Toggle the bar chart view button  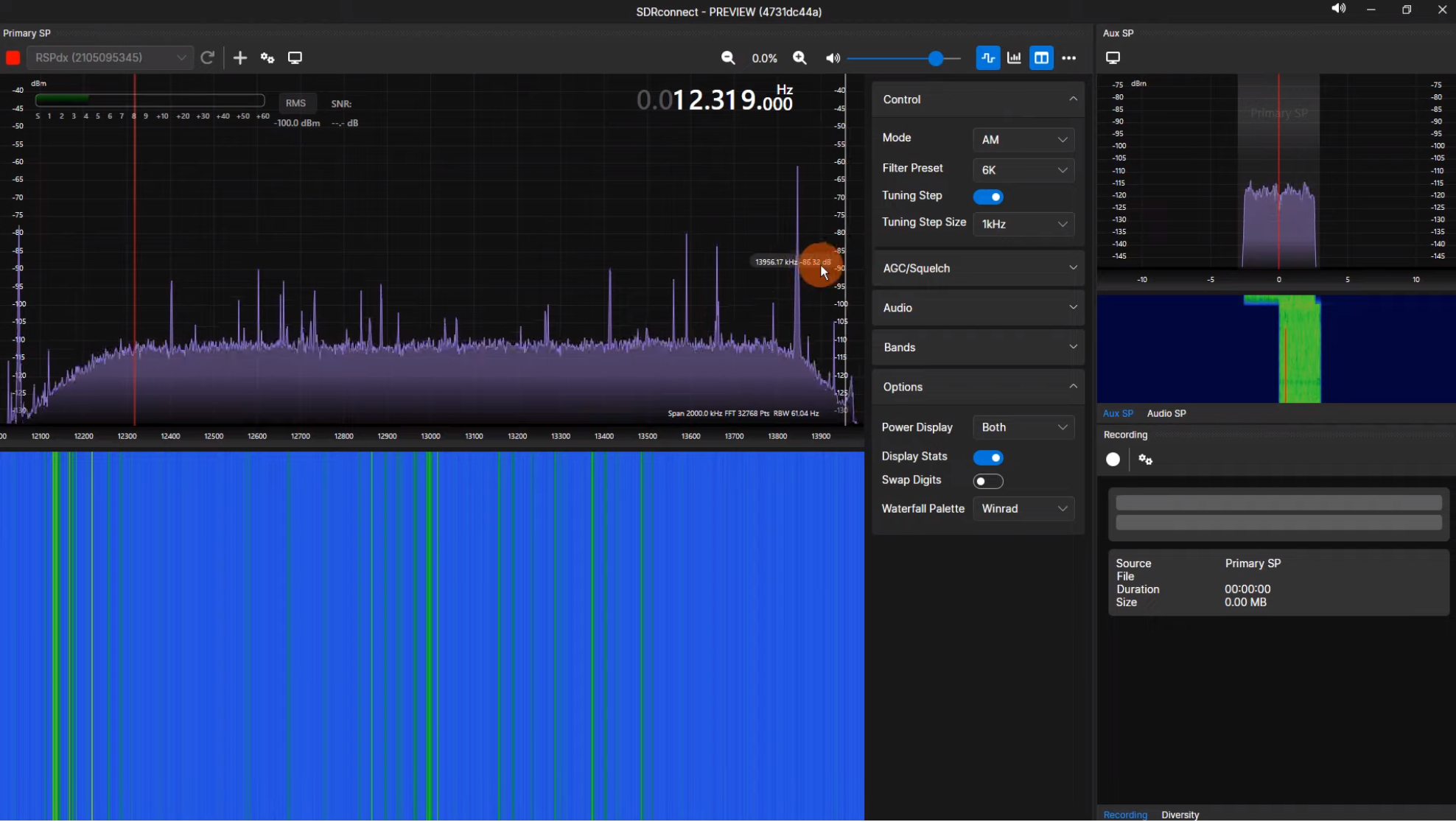(1015, 57)
